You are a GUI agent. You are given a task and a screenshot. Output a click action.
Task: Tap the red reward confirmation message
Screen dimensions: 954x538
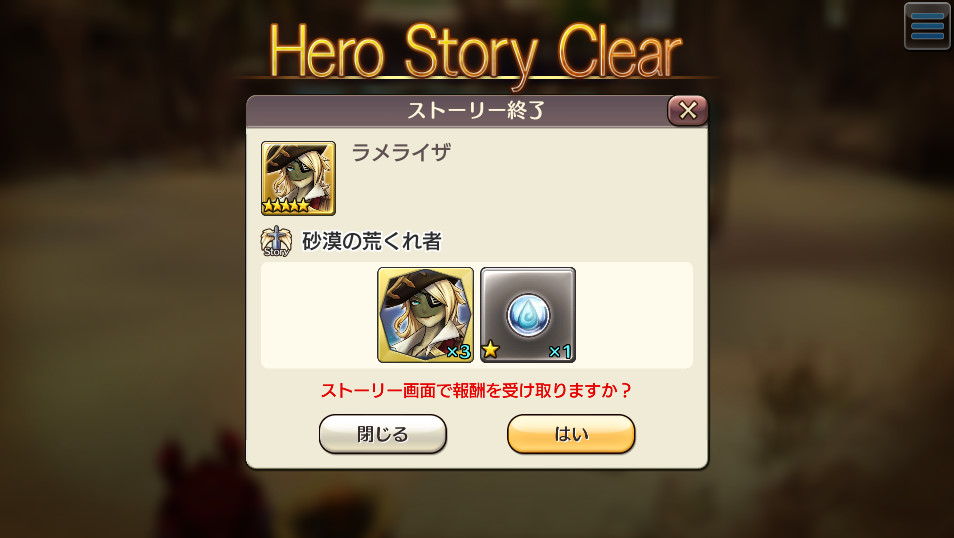476,390
